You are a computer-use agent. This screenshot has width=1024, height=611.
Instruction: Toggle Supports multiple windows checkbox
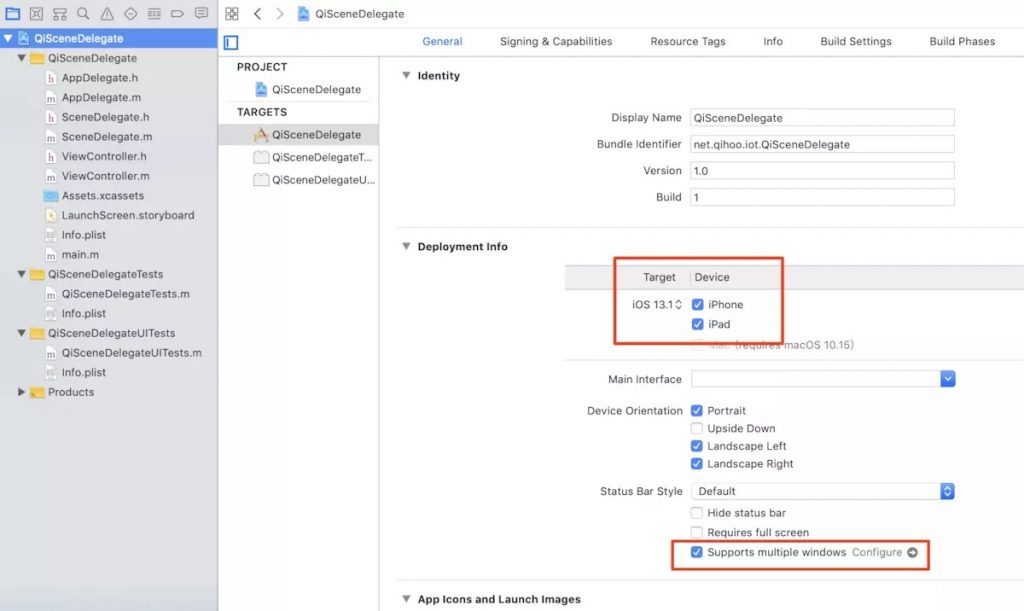(x=697, y=552)
